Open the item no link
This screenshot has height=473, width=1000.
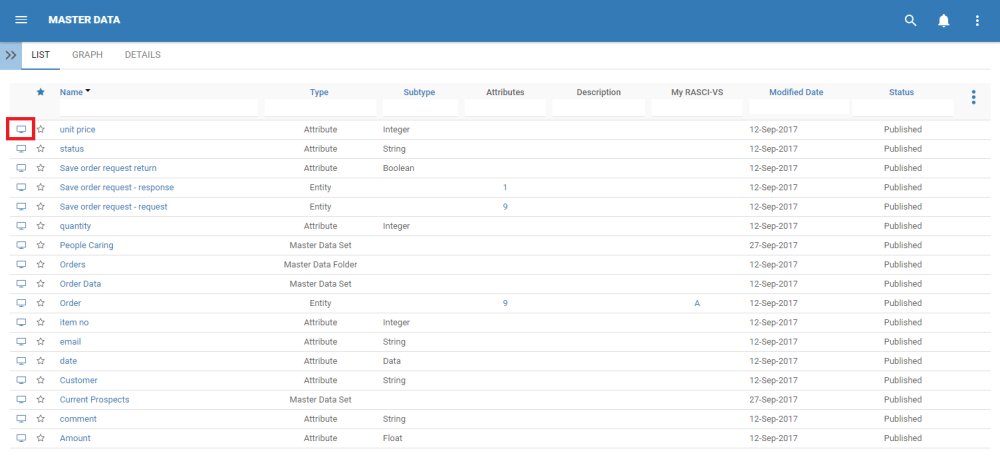pos(74,323)
